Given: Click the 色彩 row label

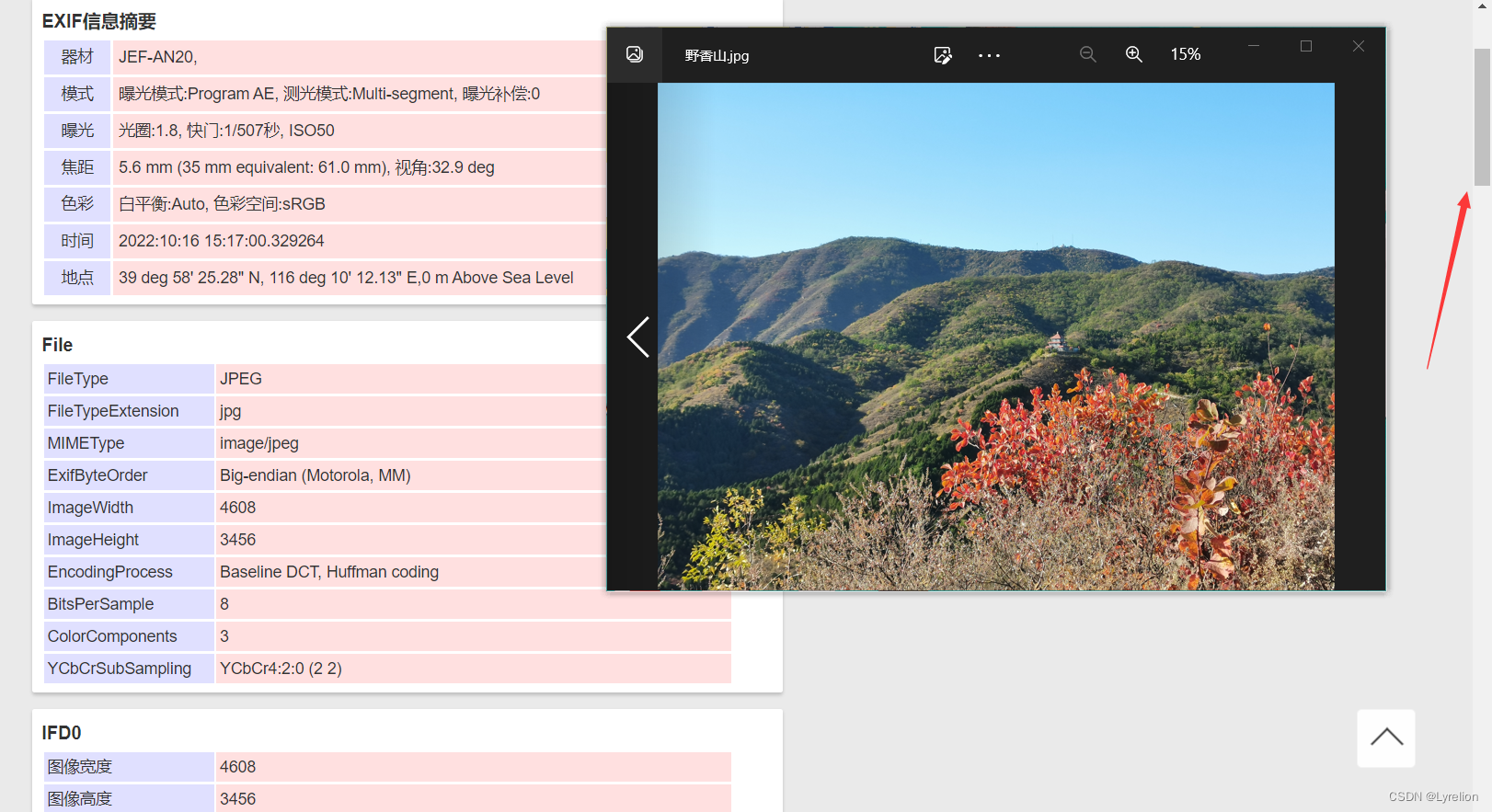Looking at the screenshot, I should tap(77, 204).
